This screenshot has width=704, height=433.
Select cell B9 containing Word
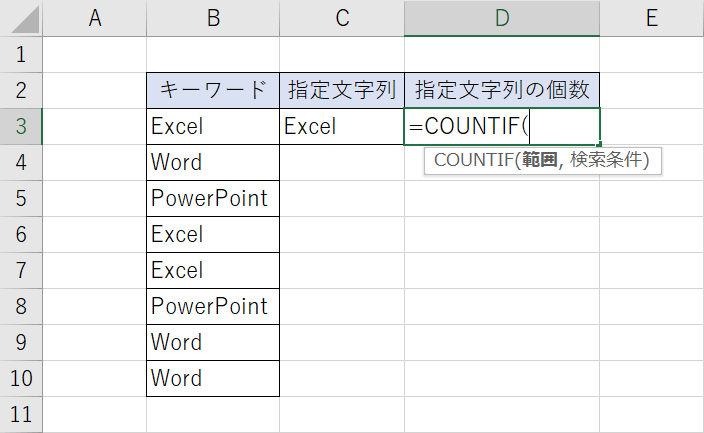click(x=213, y=342)
